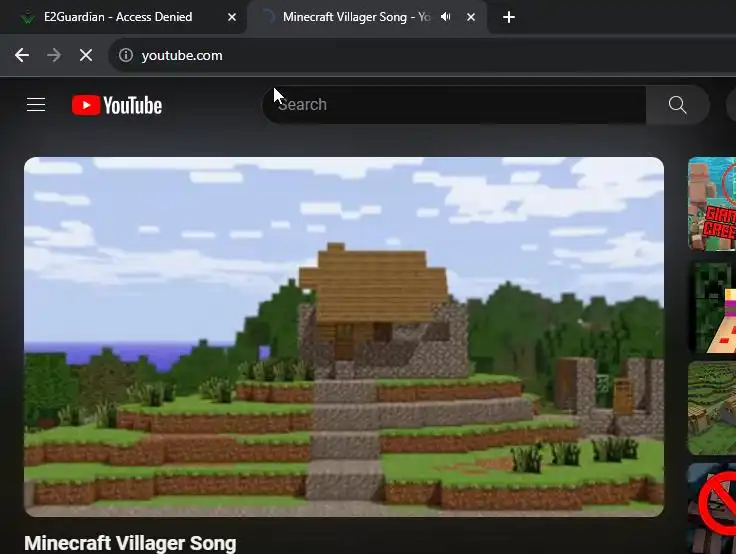736x554 pixels.
Task: Stop loading the page
Action: 86,55
